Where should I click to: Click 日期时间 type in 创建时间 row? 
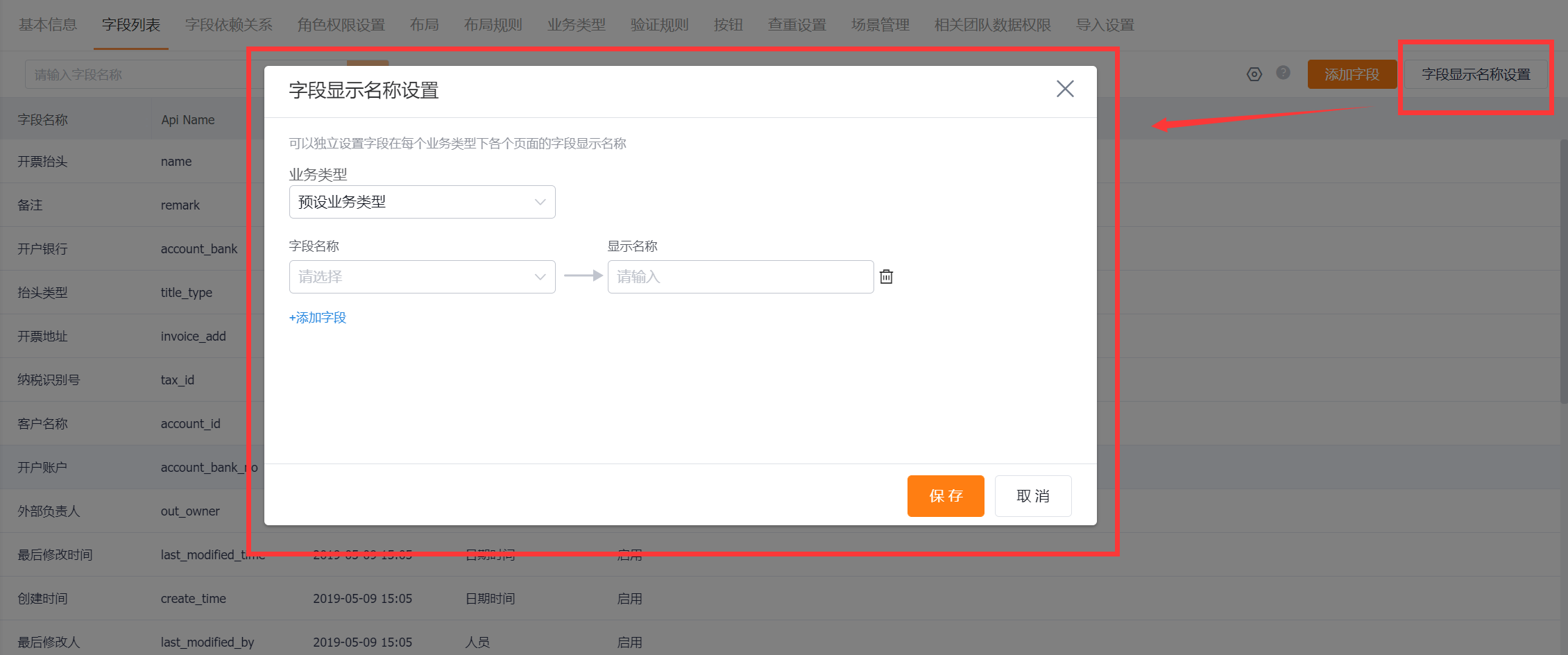(x=491, y=599)
